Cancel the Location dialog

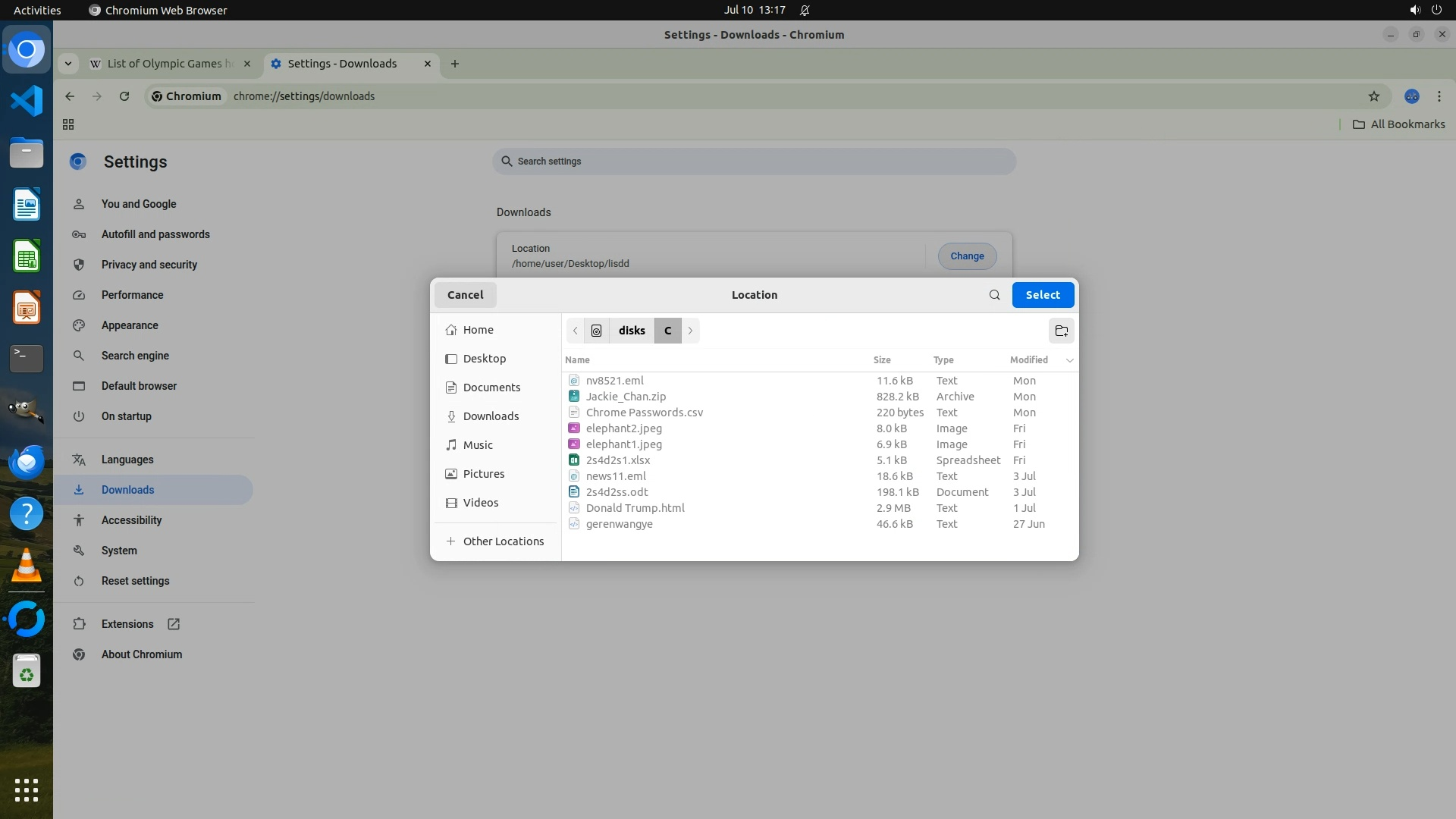pos(465,295)
